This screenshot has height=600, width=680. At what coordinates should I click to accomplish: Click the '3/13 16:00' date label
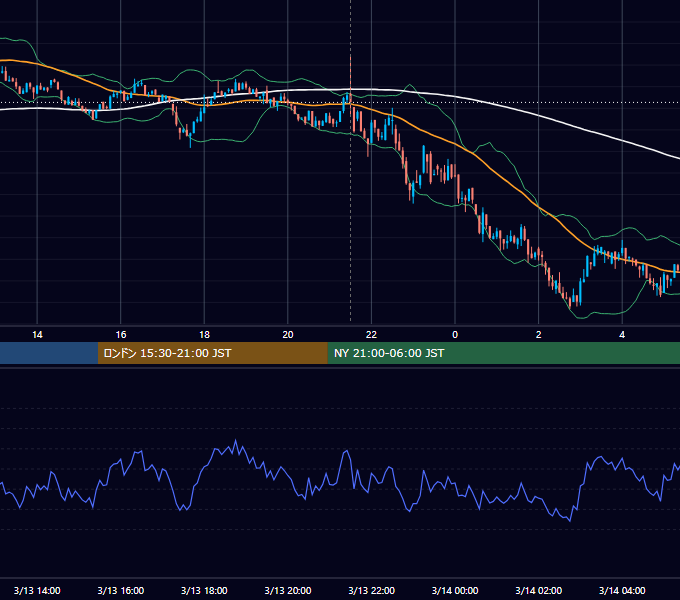(x=121, y=590)
